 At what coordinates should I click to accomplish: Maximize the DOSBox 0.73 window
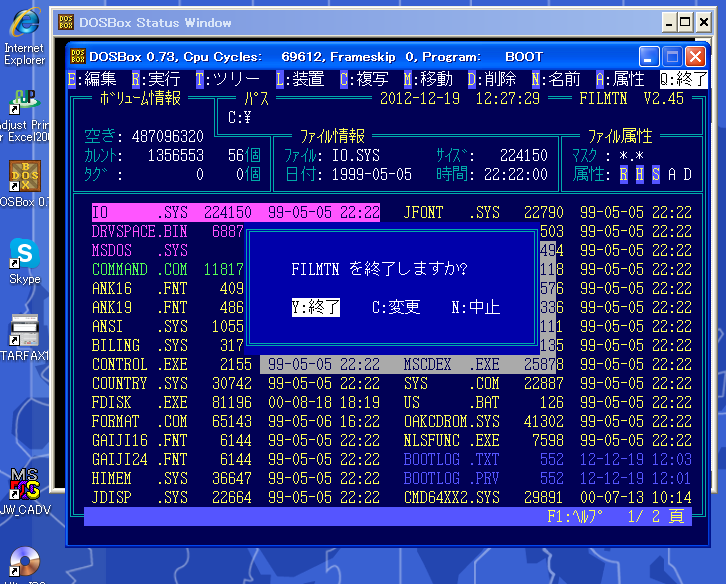[x=672, y=57]
